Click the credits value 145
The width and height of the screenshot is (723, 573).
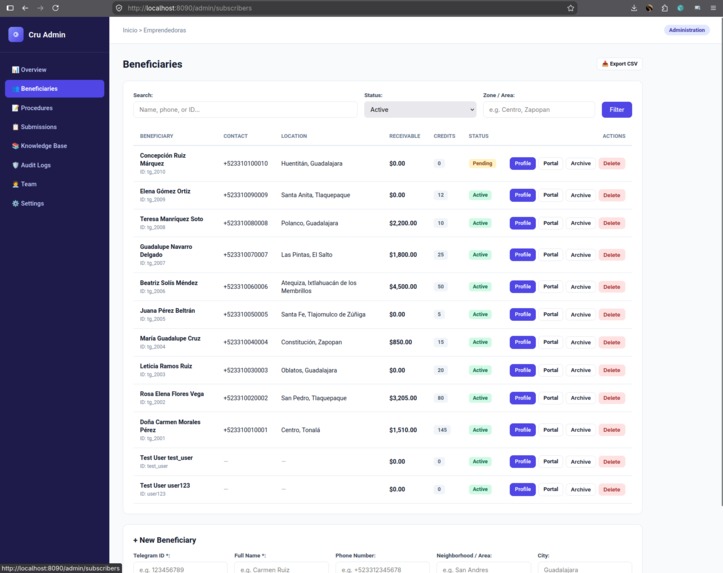442,430
